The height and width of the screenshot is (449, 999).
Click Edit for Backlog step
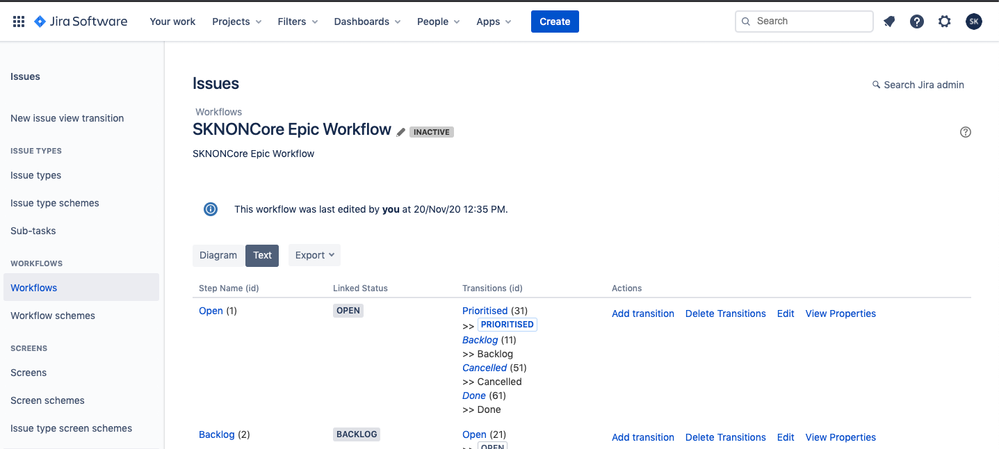[786, 438]
